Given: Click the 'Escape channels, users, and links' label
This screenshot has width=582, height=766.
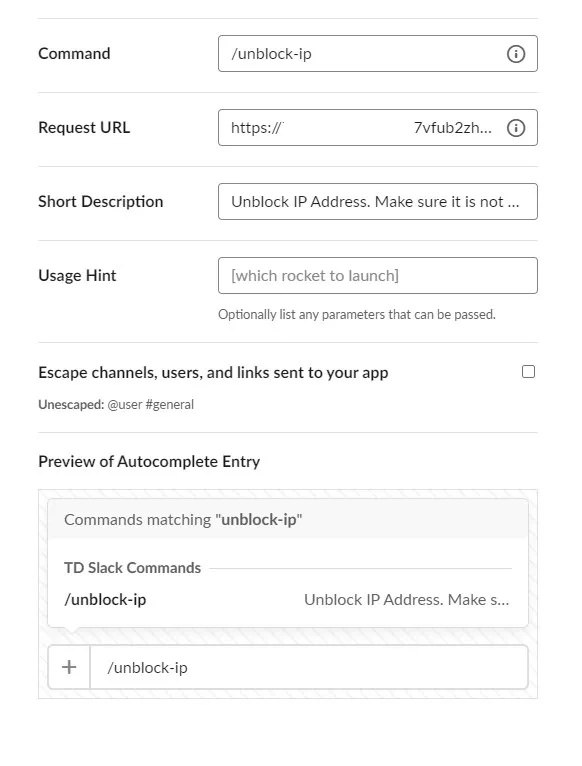Looking at the screenshot, I should pyautogui.click(x=213, y=373).
